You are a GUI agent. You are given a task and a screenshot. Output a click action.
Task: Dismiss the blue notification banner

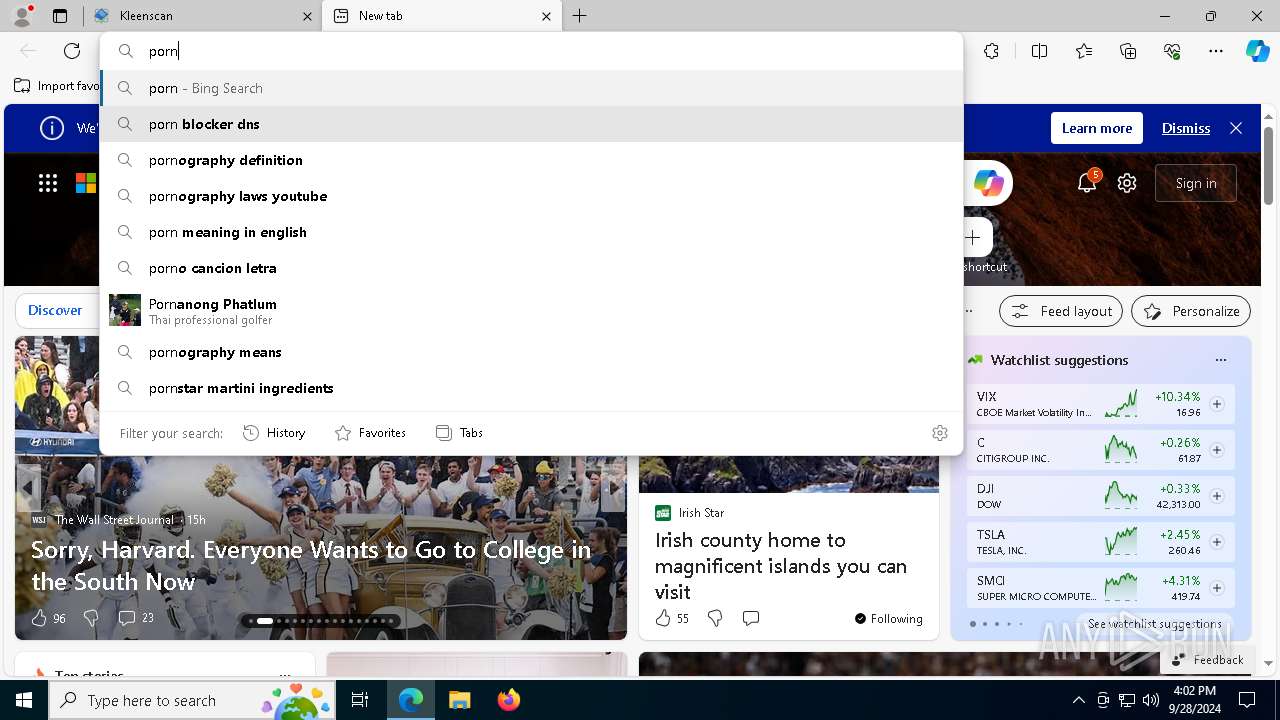[1186, 128]
